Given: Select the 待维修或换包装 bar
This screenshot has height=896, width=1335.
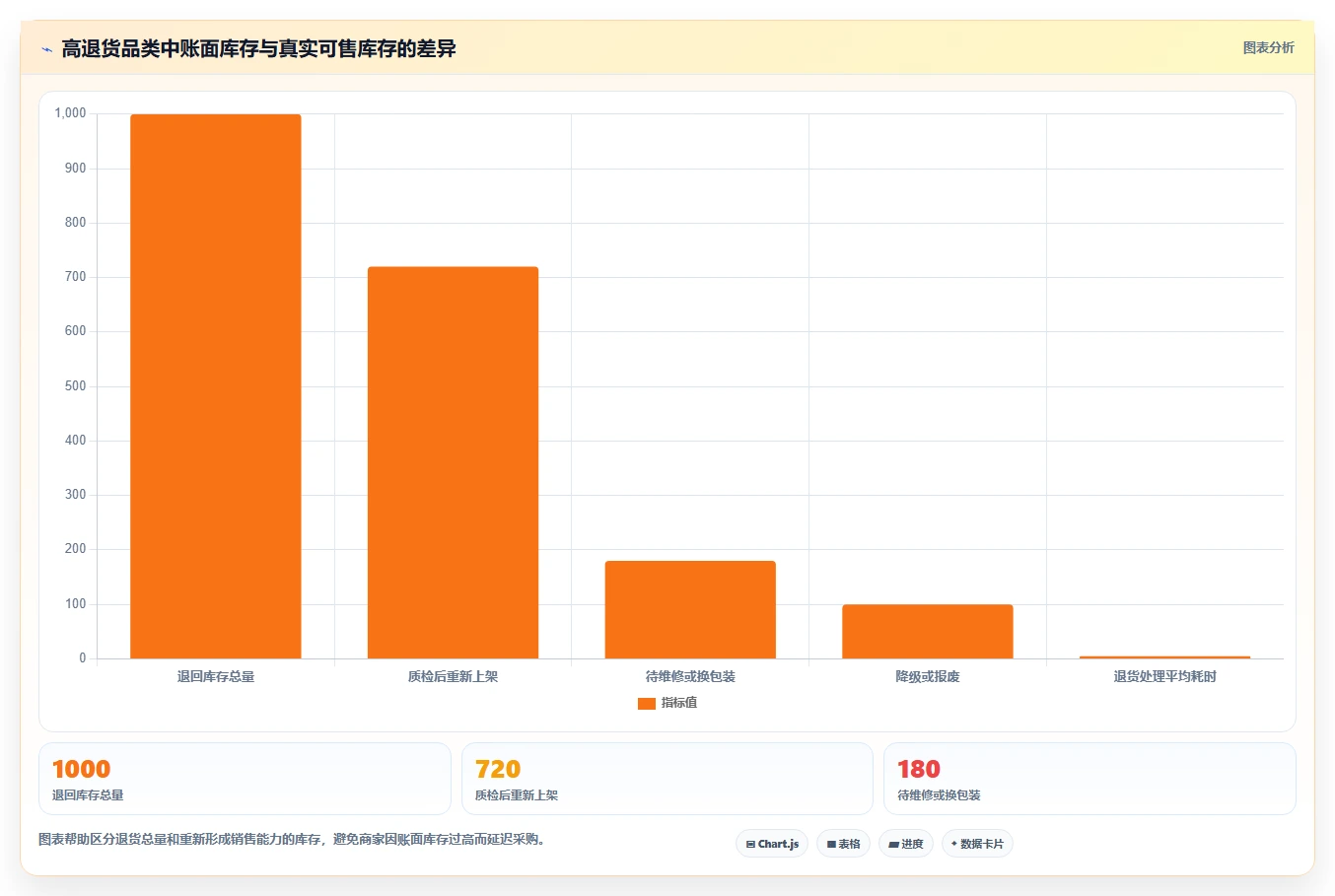Looking at the screenshot, I should point(690,609).
